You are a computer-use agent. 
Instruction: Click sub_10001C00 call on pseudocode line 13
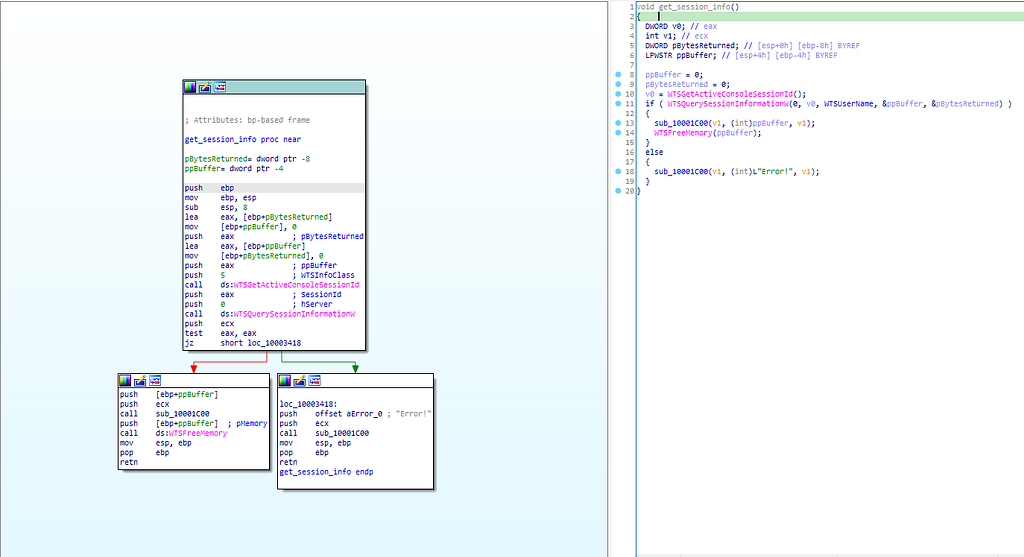pyautogui.click(x=681, y=123)
